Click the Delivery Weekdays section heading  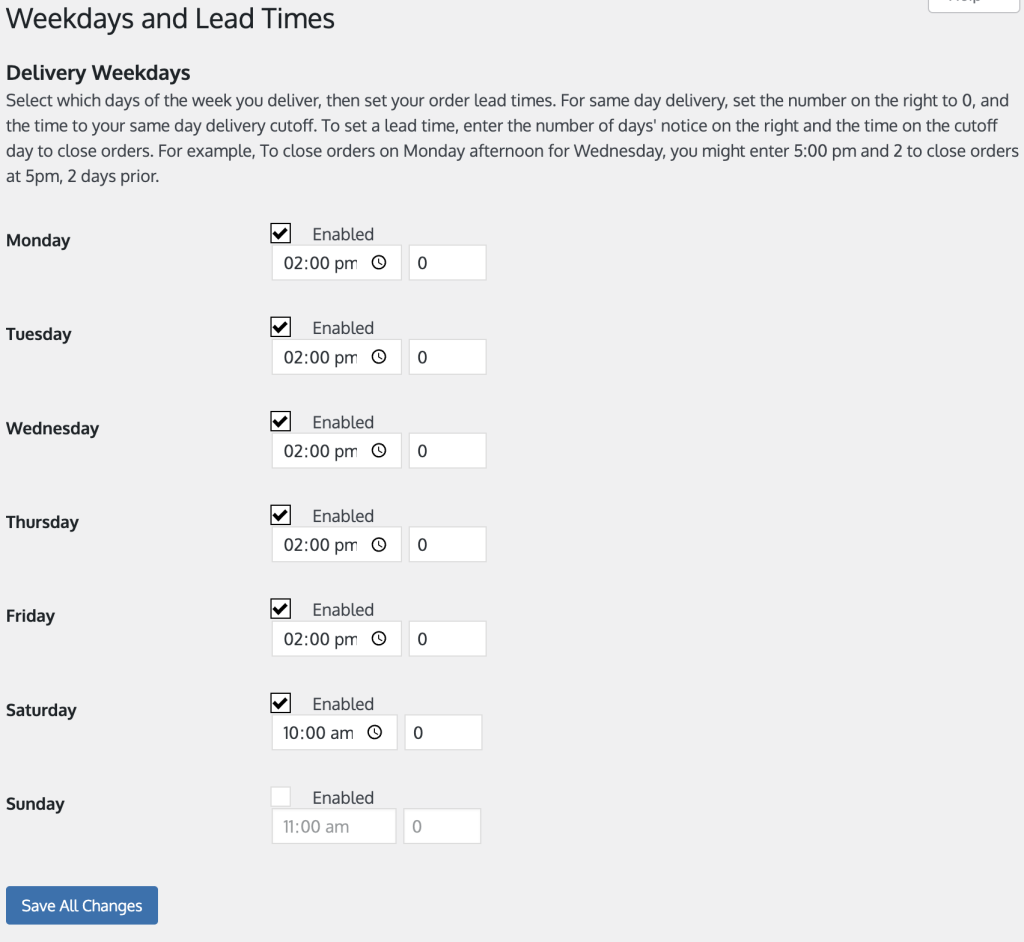[x=98, y=73]
